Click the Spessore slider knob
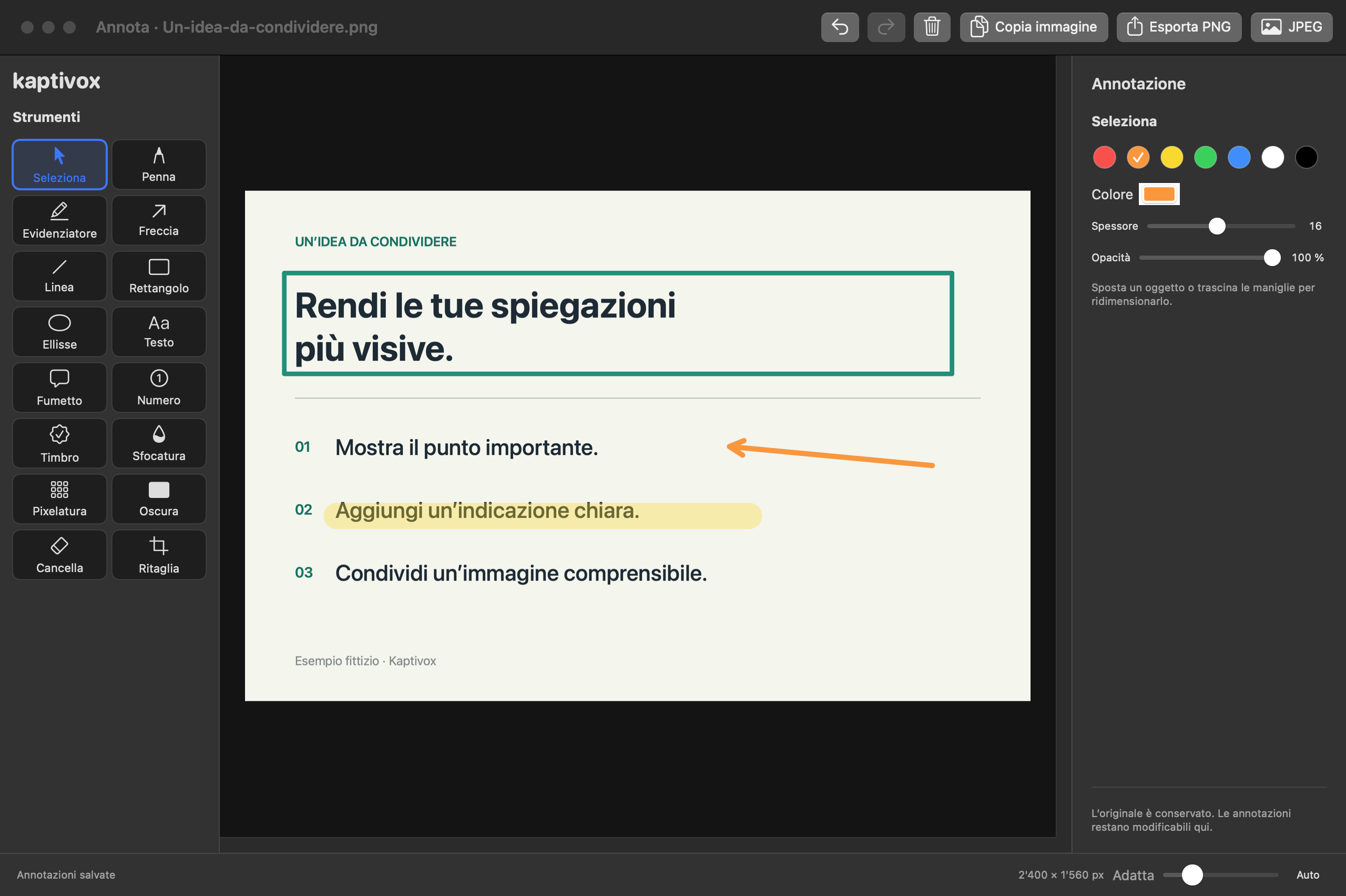Screen dimensions: 1346x896 tap(1217, 226)
